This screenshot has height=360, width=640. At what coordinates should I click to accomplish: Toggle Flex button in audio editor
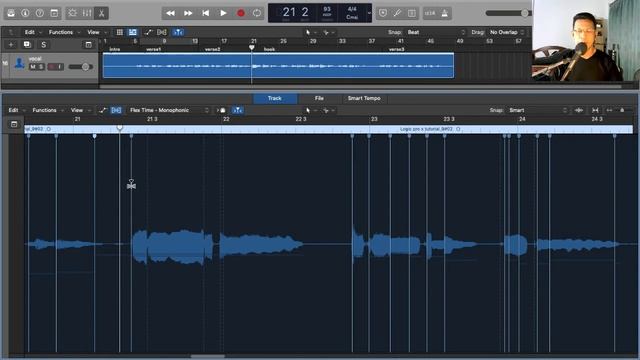click(116, 110)
